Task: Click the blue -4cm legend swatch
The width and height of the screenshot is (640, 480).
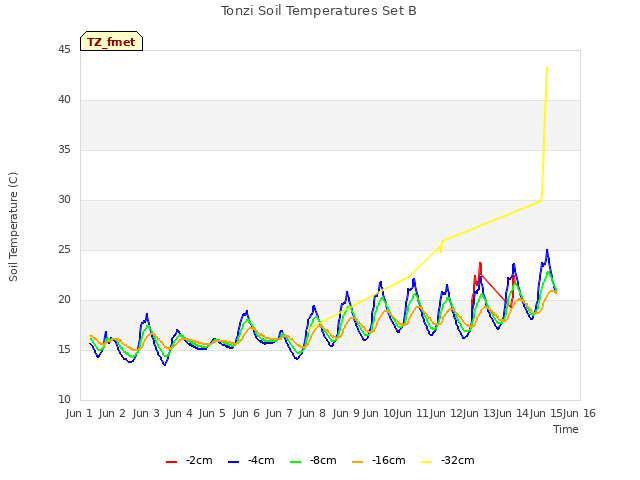Action: [233, 462]
